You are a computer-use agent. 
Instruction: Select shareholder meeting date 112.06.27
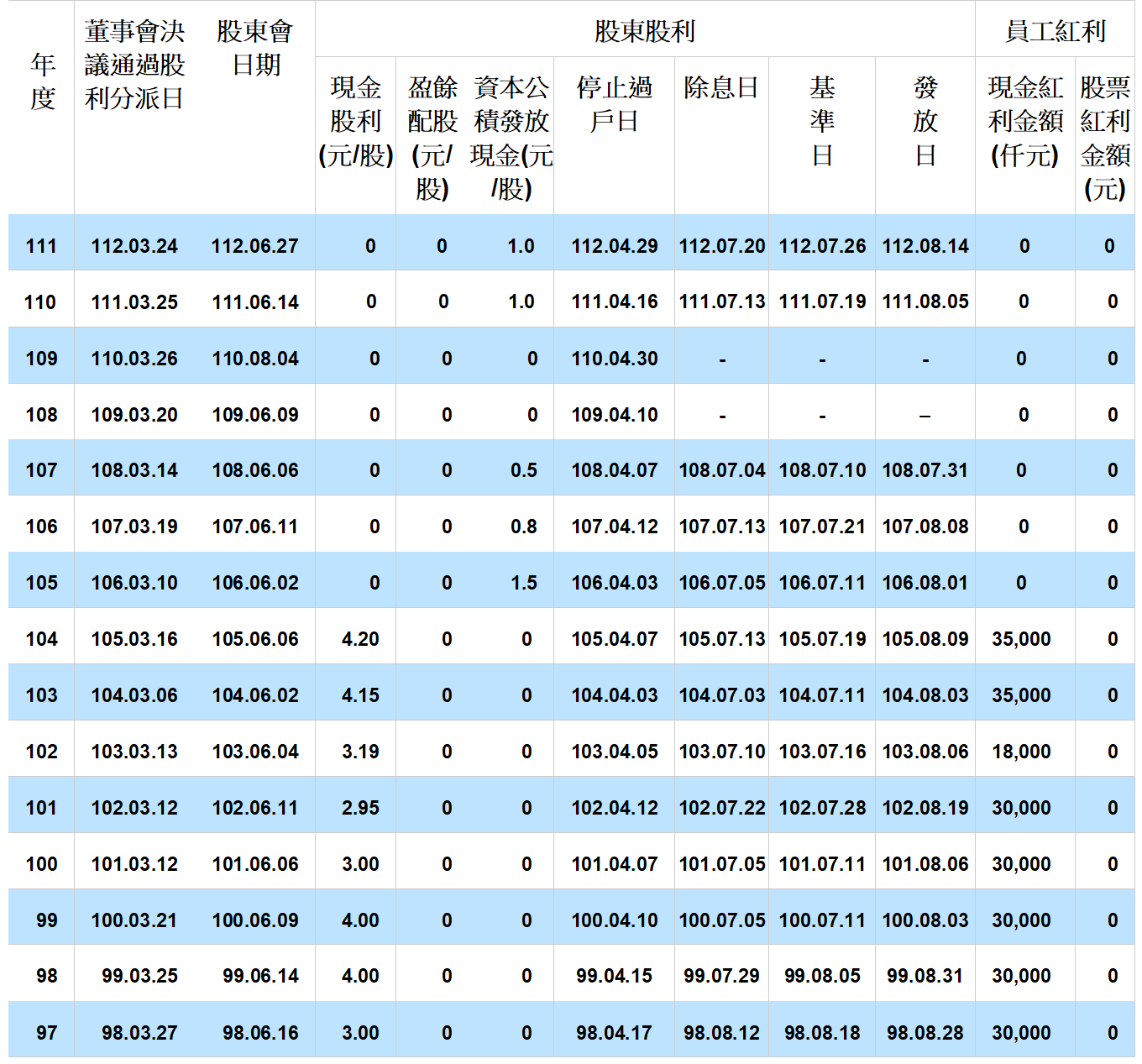[255, 246]
